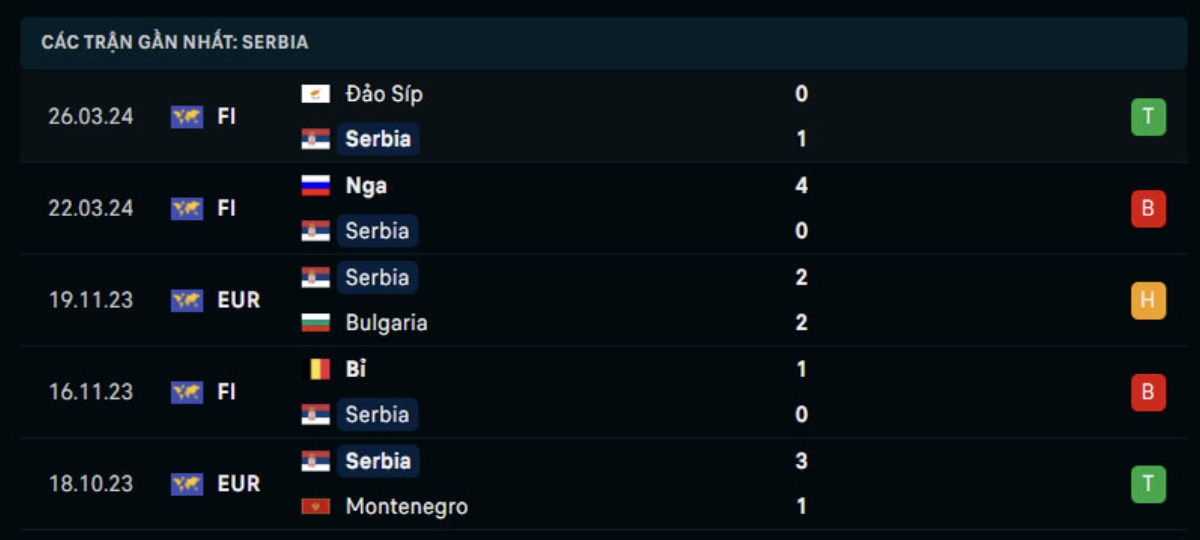Click the red B badge for the Bỉ match
The height and width of the screenshot is (540, 1200).
coord(1148,393)
